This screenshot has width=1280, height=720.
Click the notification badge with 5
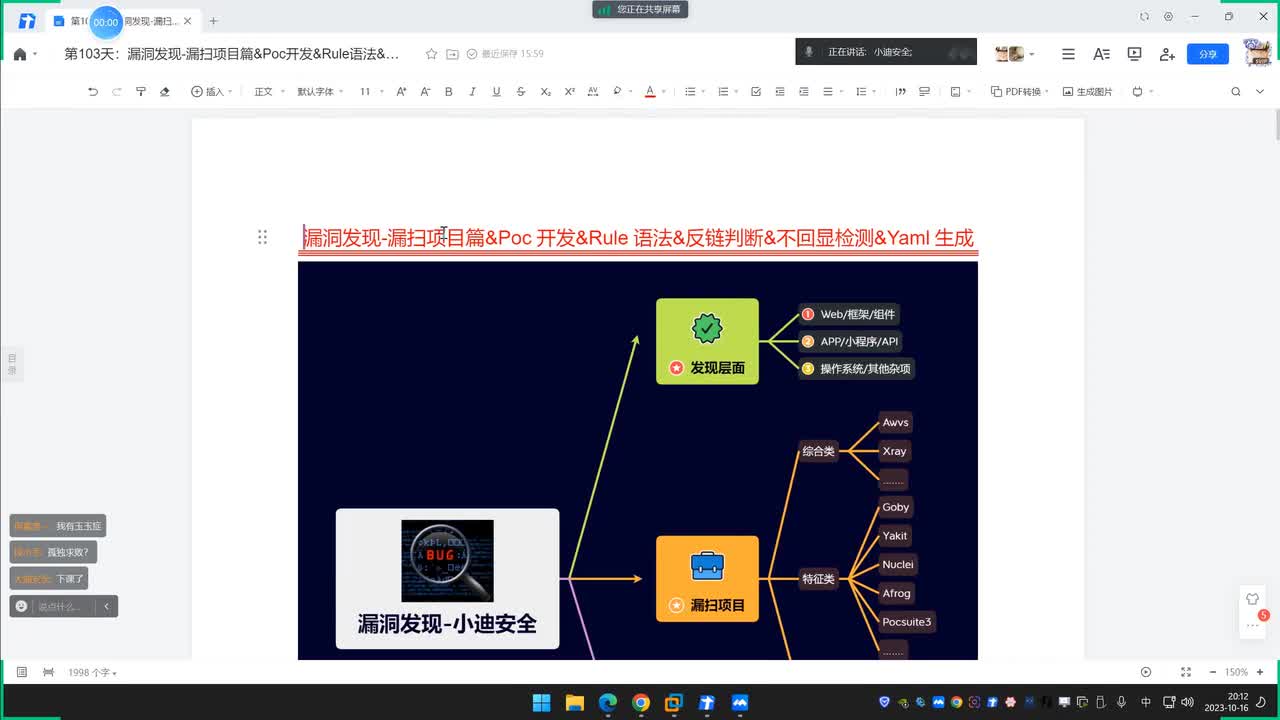tap(1264, 615)
